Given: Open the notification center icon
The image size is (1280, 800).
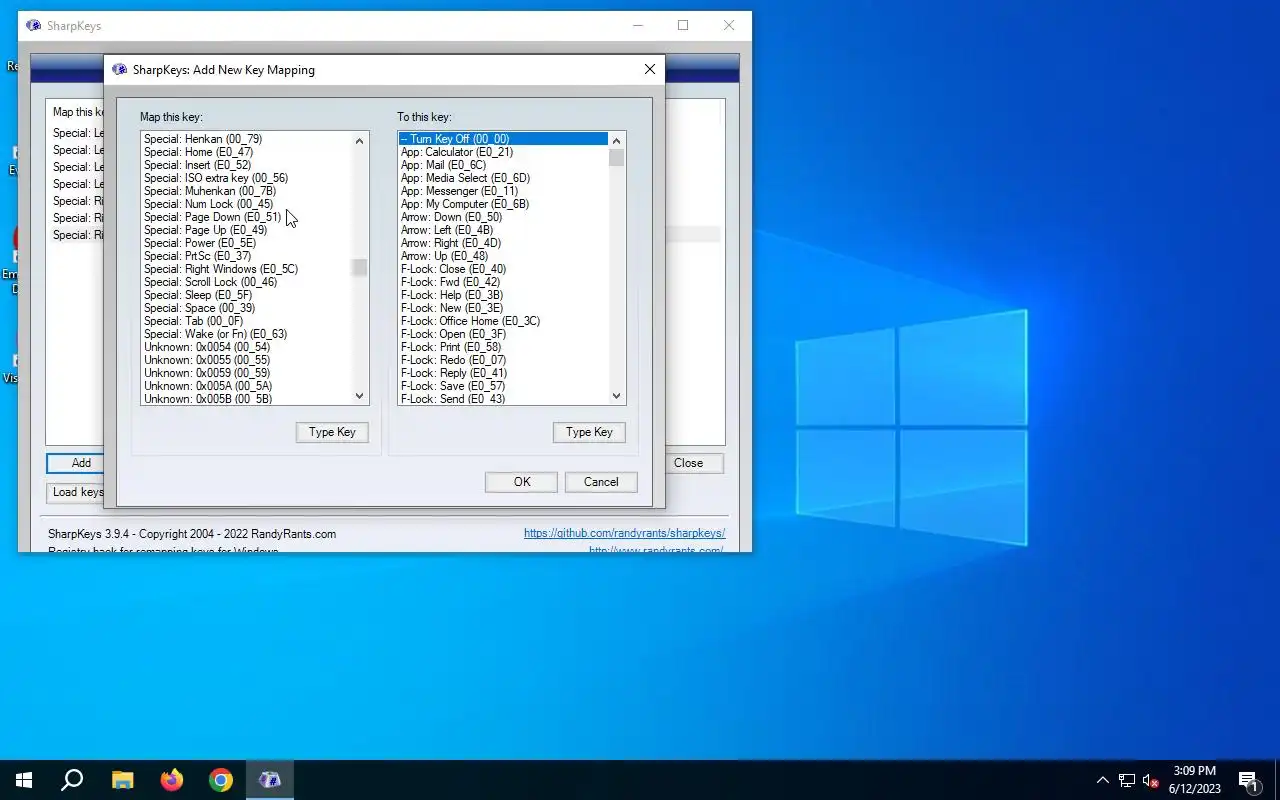Looking at the screenshot, I should tap(1248, 780).
